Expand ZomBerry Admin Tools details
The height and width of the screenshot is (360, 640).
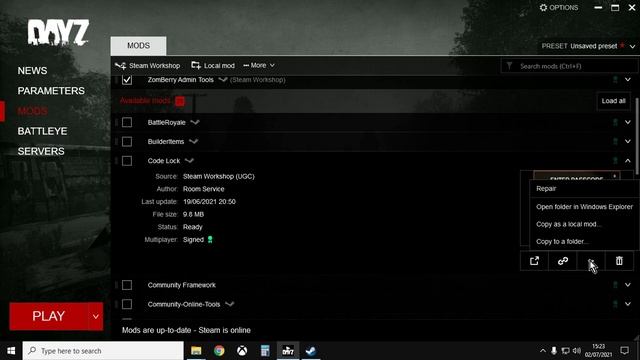point(628,79)
